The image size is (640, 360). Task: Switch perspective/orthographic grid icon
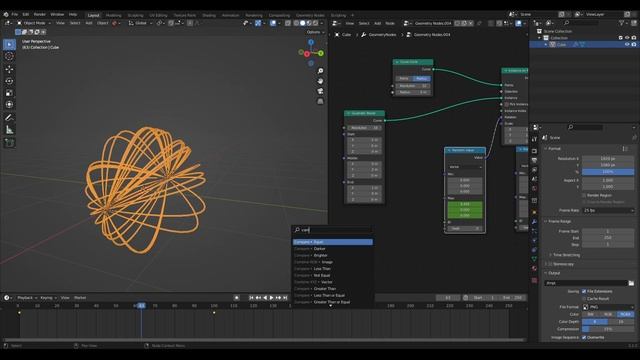tap(320, 101)
